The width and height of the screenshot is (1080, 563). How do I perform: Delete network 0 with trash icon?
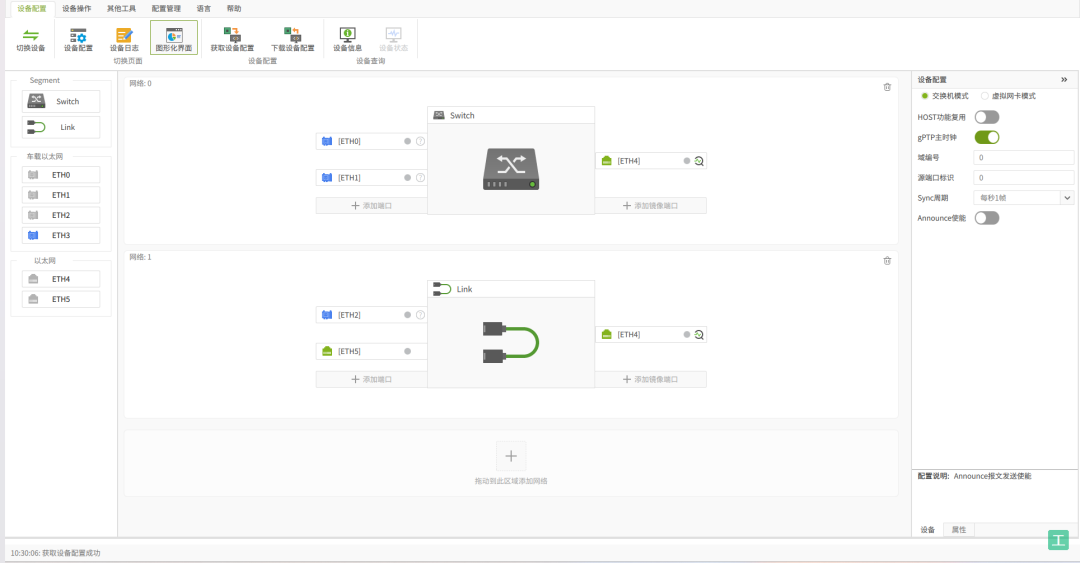tap(887, 87)
